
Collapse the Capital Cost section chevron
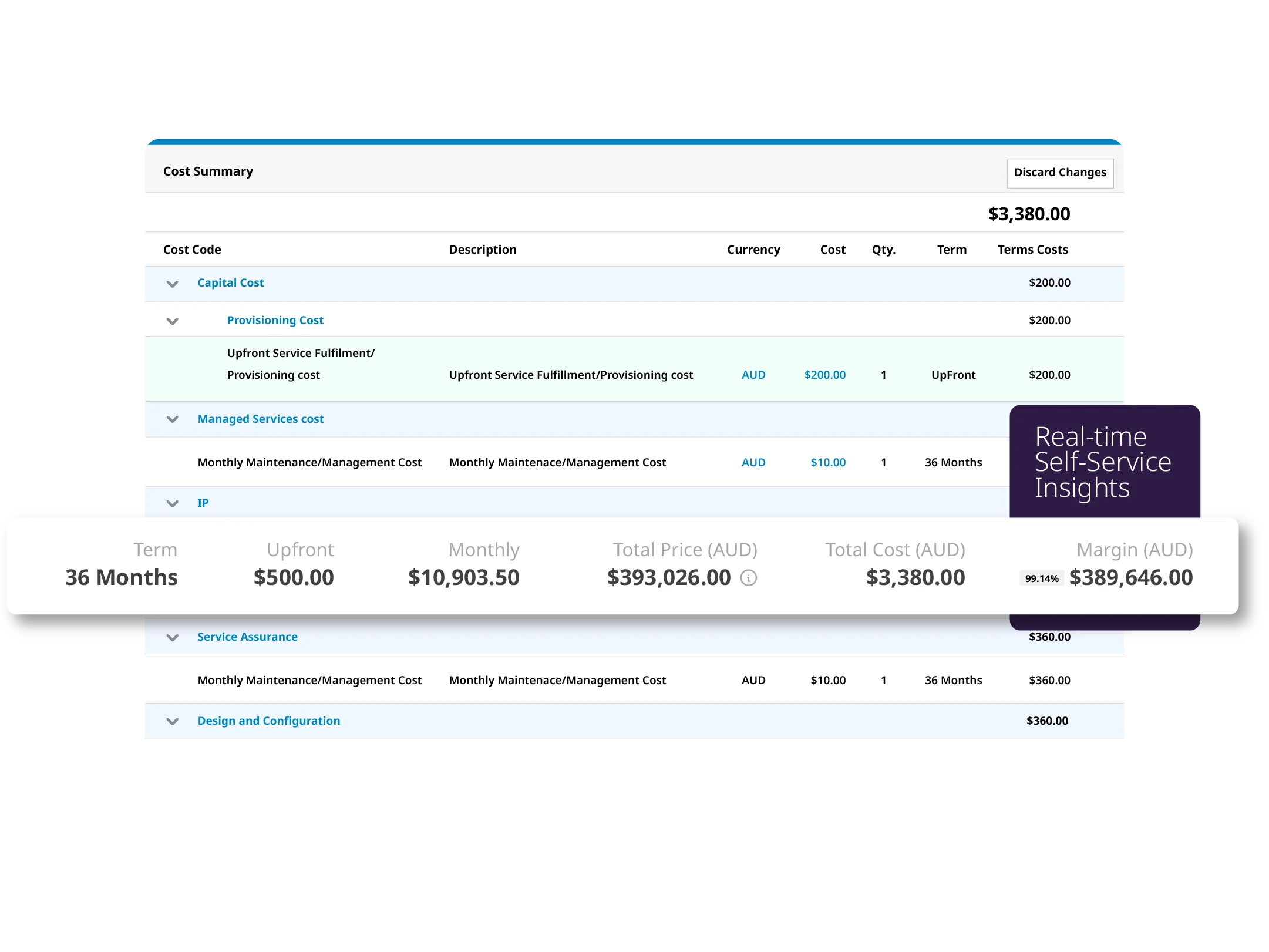[x=172, y=284]
